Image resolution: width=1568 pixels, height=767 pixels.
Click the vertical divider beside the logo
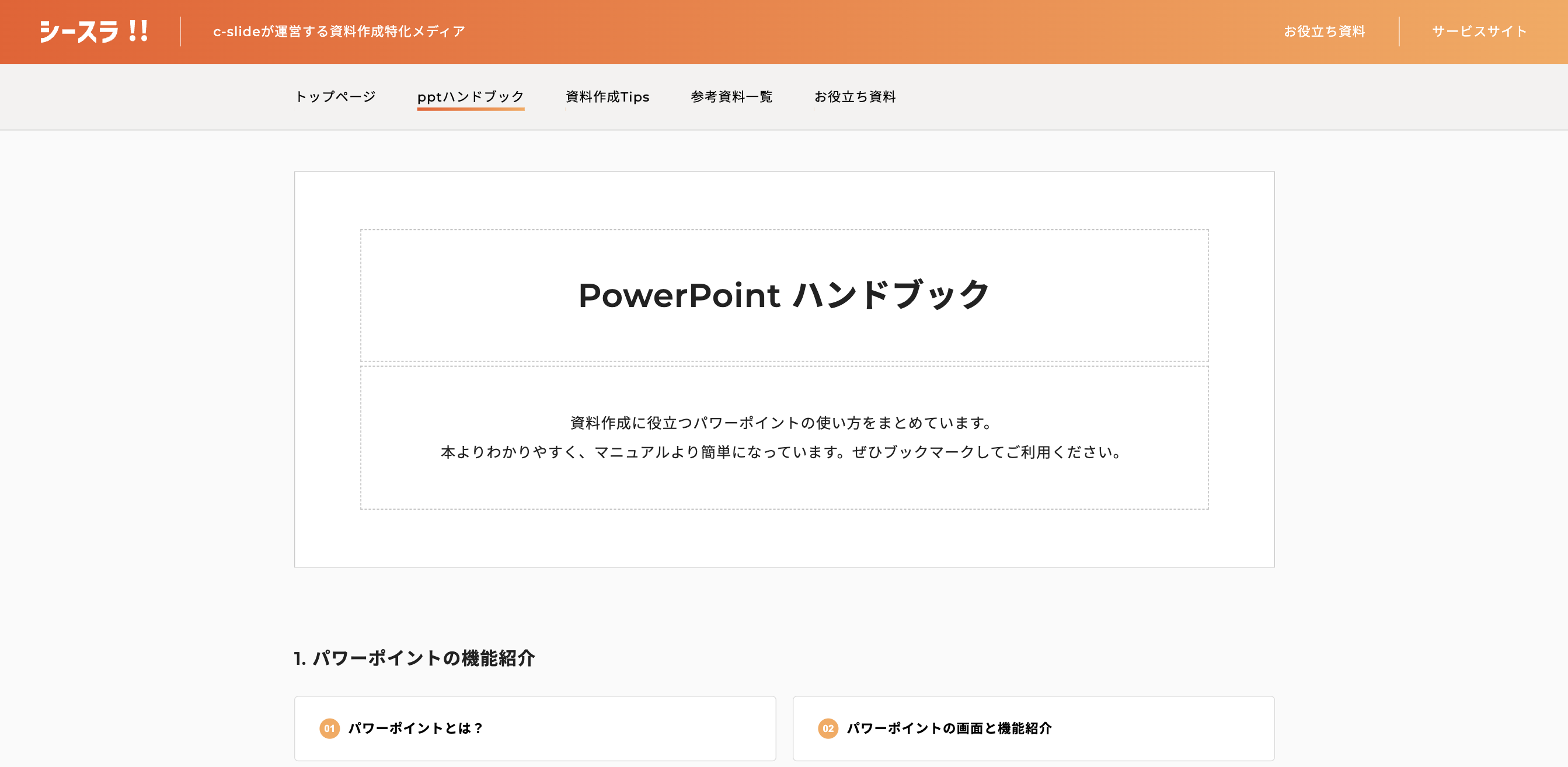[x=180, y=32]
